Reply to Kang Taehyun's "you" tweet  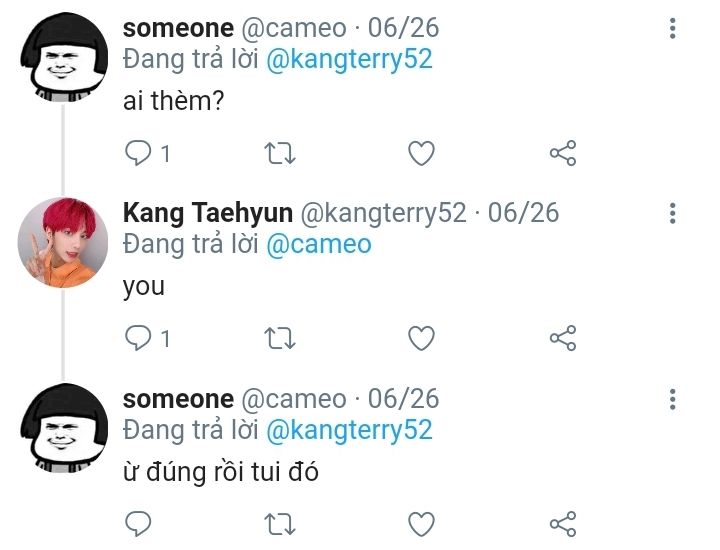tap(138, 338)
